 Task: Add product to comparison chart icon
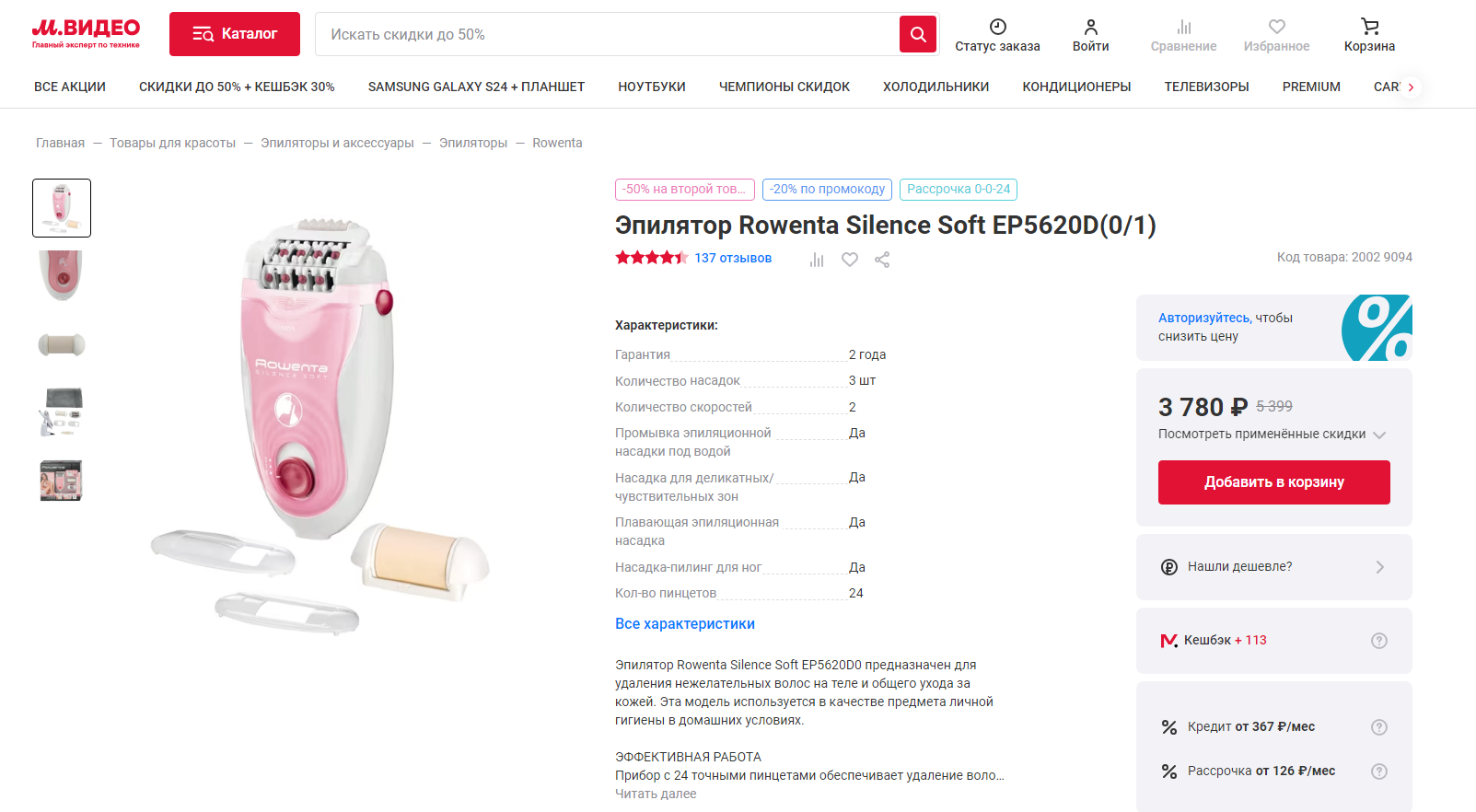[x=817, y=260]
